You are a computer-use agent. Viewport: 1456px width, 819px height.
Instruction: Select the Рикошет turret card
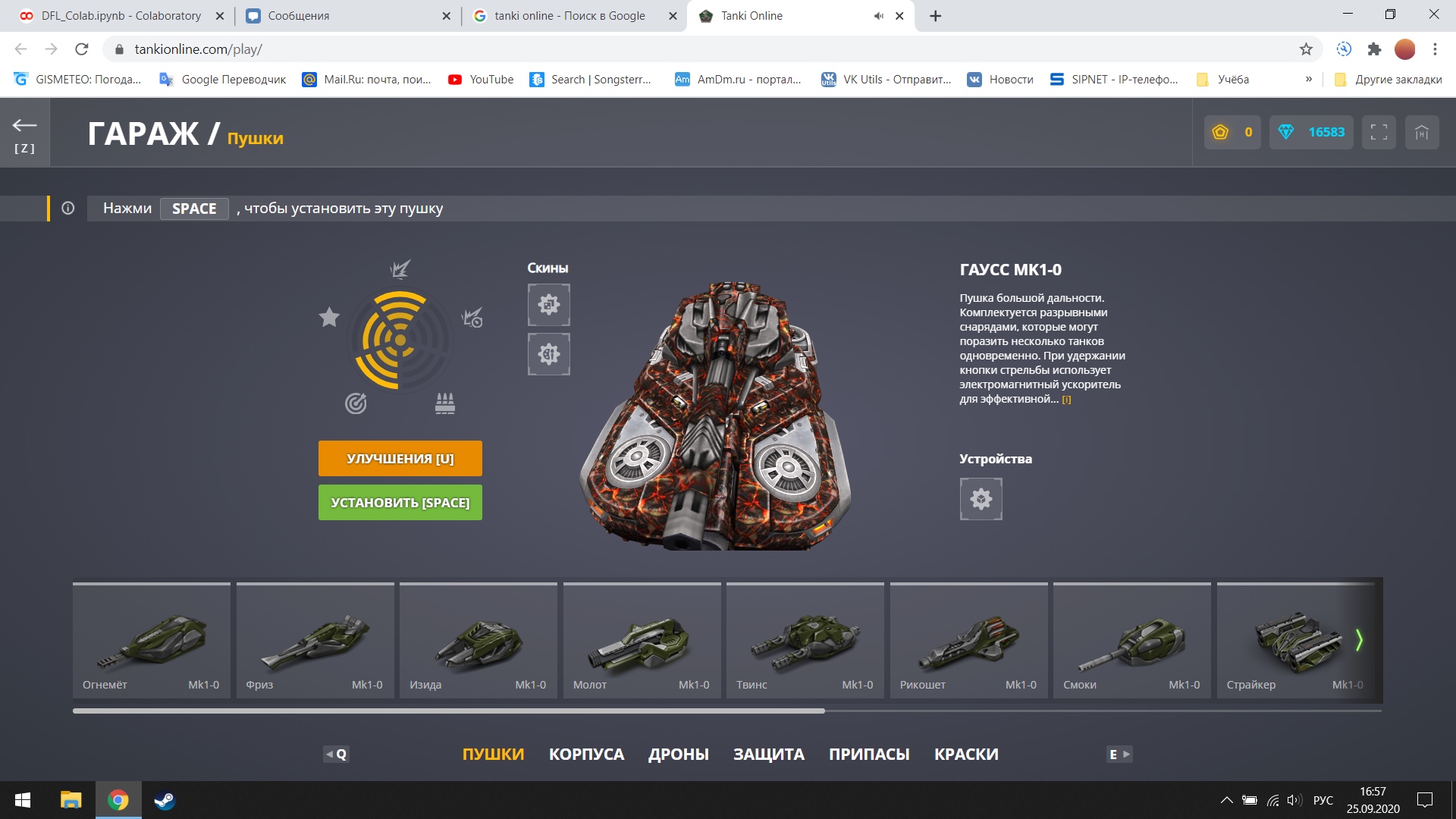pos(969,641)
